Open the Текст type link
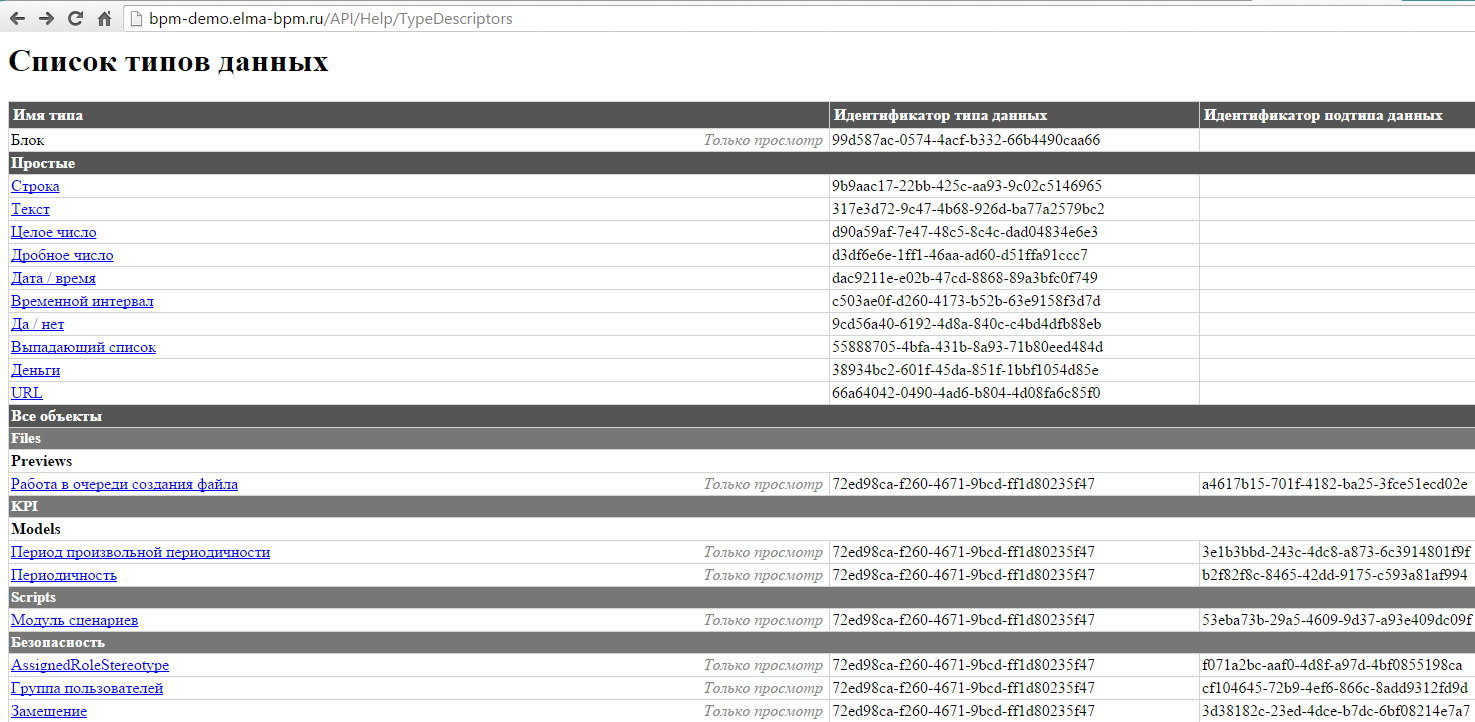 (x=30, y=209)
